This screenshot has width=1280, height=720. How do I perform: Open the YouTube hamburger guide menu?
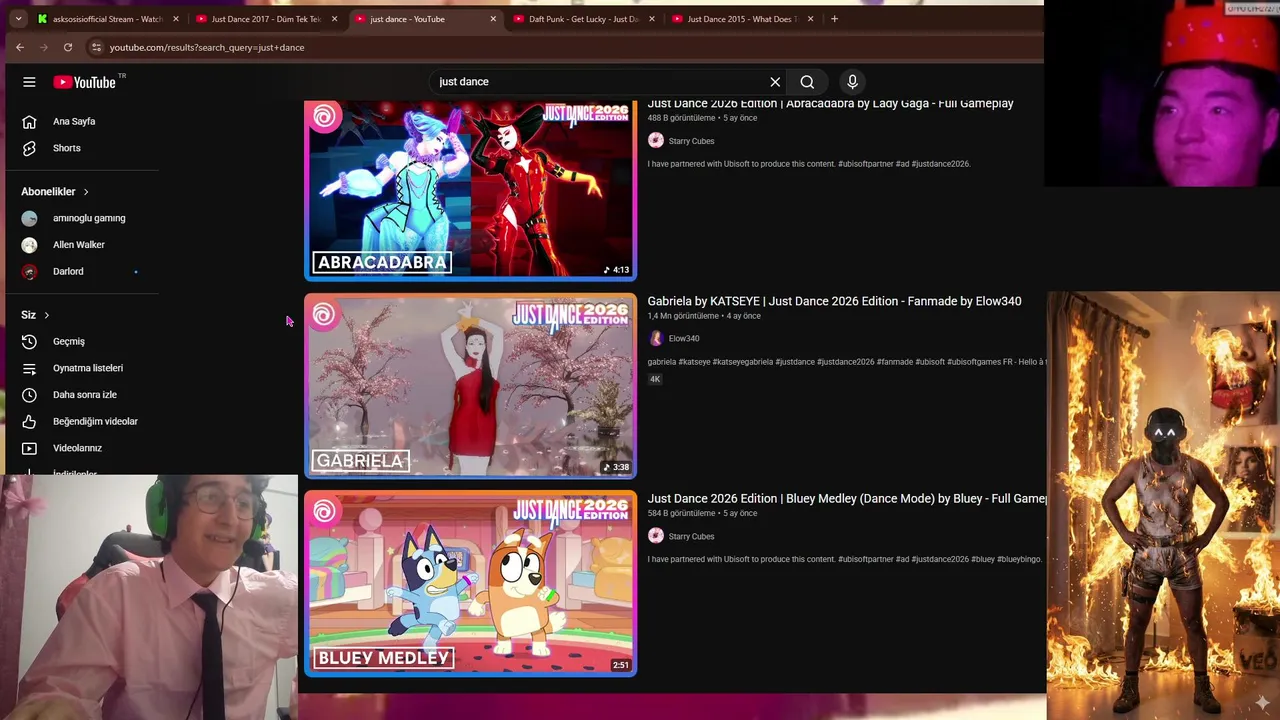(29, 82)
